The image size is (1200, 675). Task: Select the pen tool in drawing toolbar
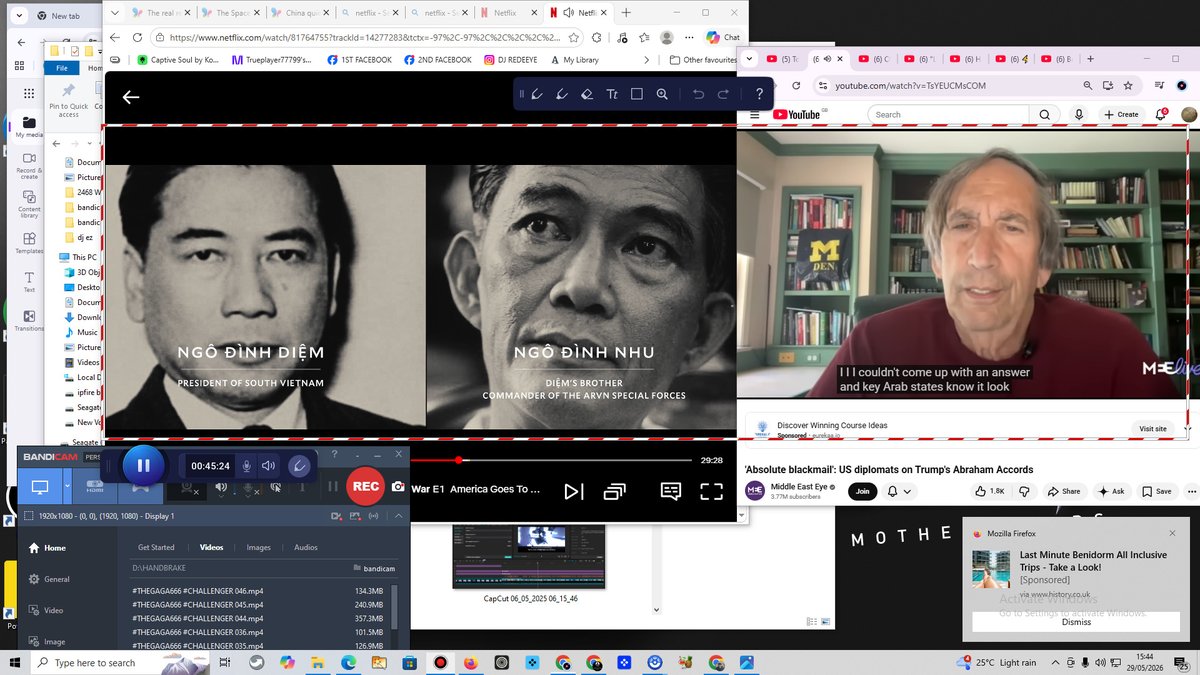click(x=537, y=94)
